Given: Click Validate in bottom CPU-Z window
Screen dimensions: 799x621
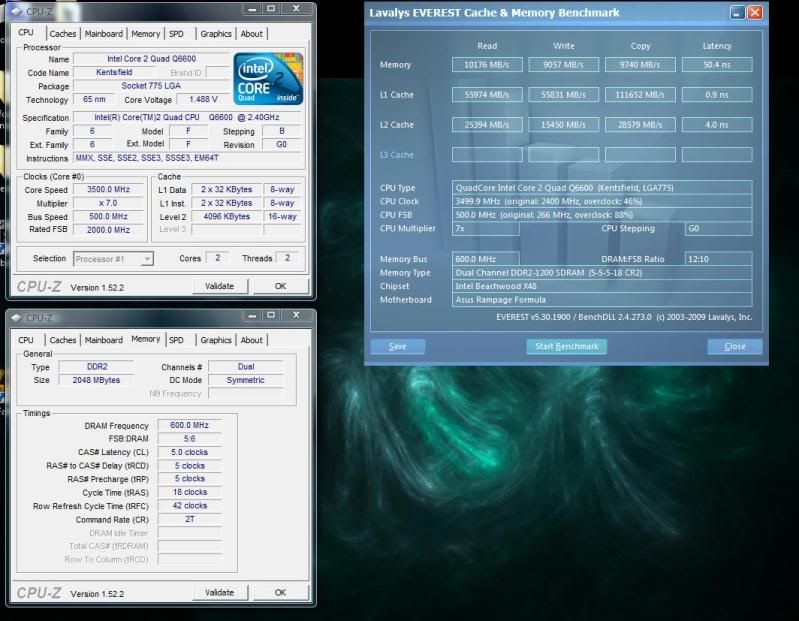Looking at the screenshot, I should pyautogui.click(x=220, y=592).
